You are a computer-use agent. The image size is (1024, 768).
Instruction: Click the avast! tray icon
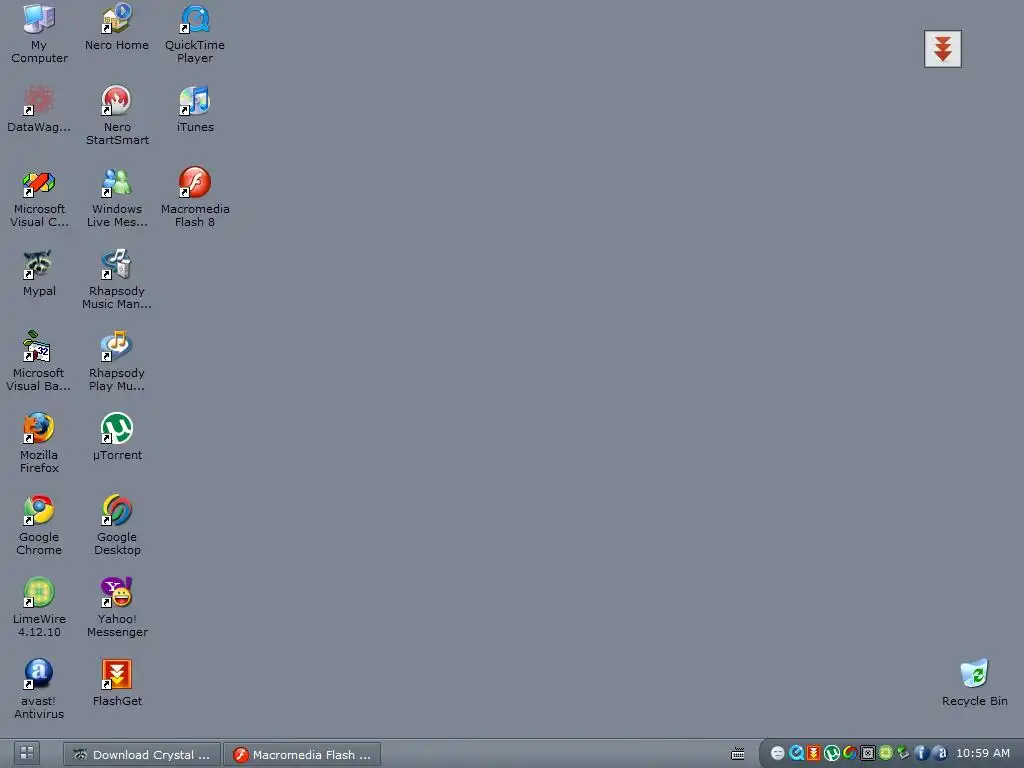coord(939,754)
